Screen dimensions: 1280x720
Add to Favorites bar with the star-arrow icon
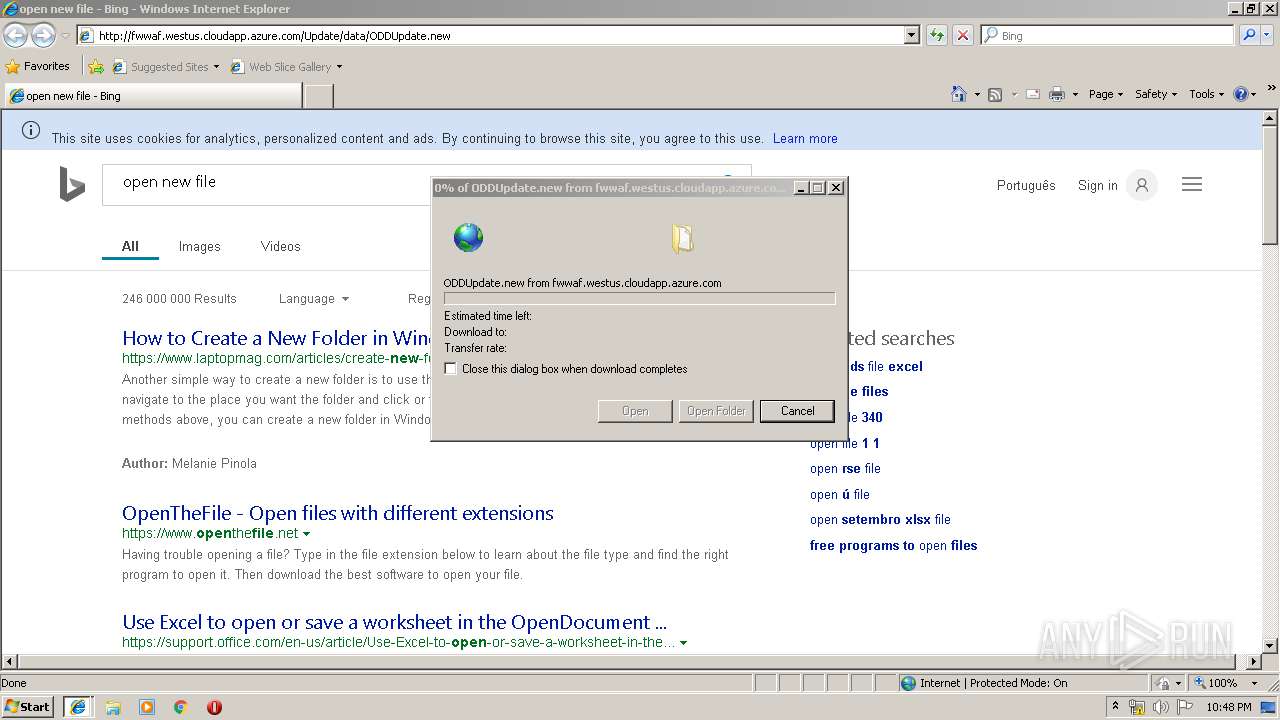click(x=96, y=67)
